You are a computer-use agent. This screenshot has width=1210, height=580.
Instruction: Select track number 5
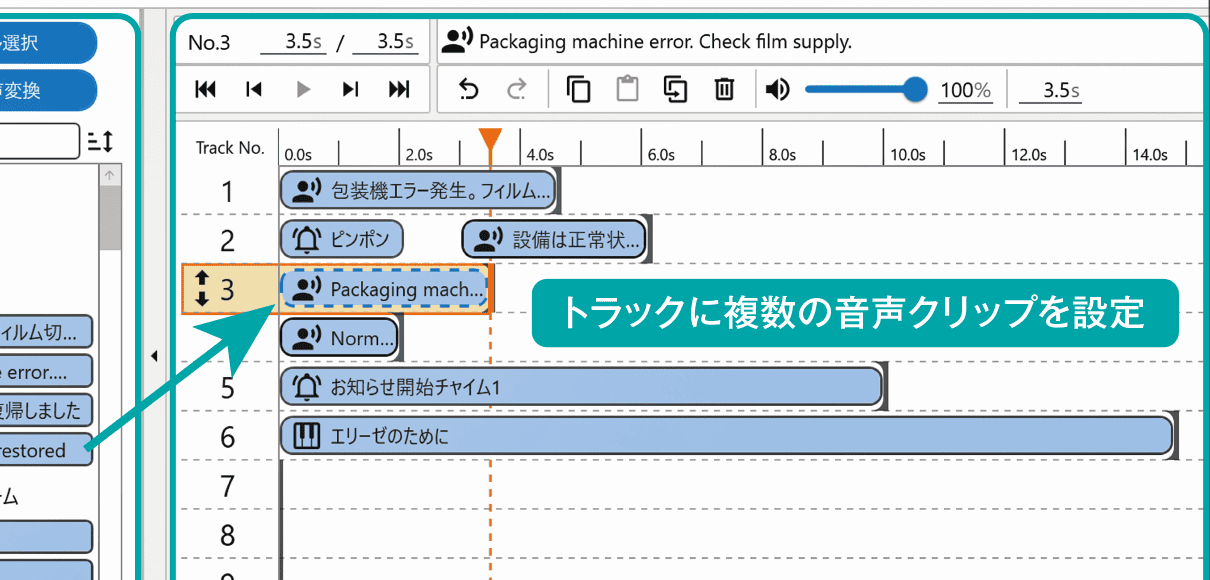pos(228,387)
